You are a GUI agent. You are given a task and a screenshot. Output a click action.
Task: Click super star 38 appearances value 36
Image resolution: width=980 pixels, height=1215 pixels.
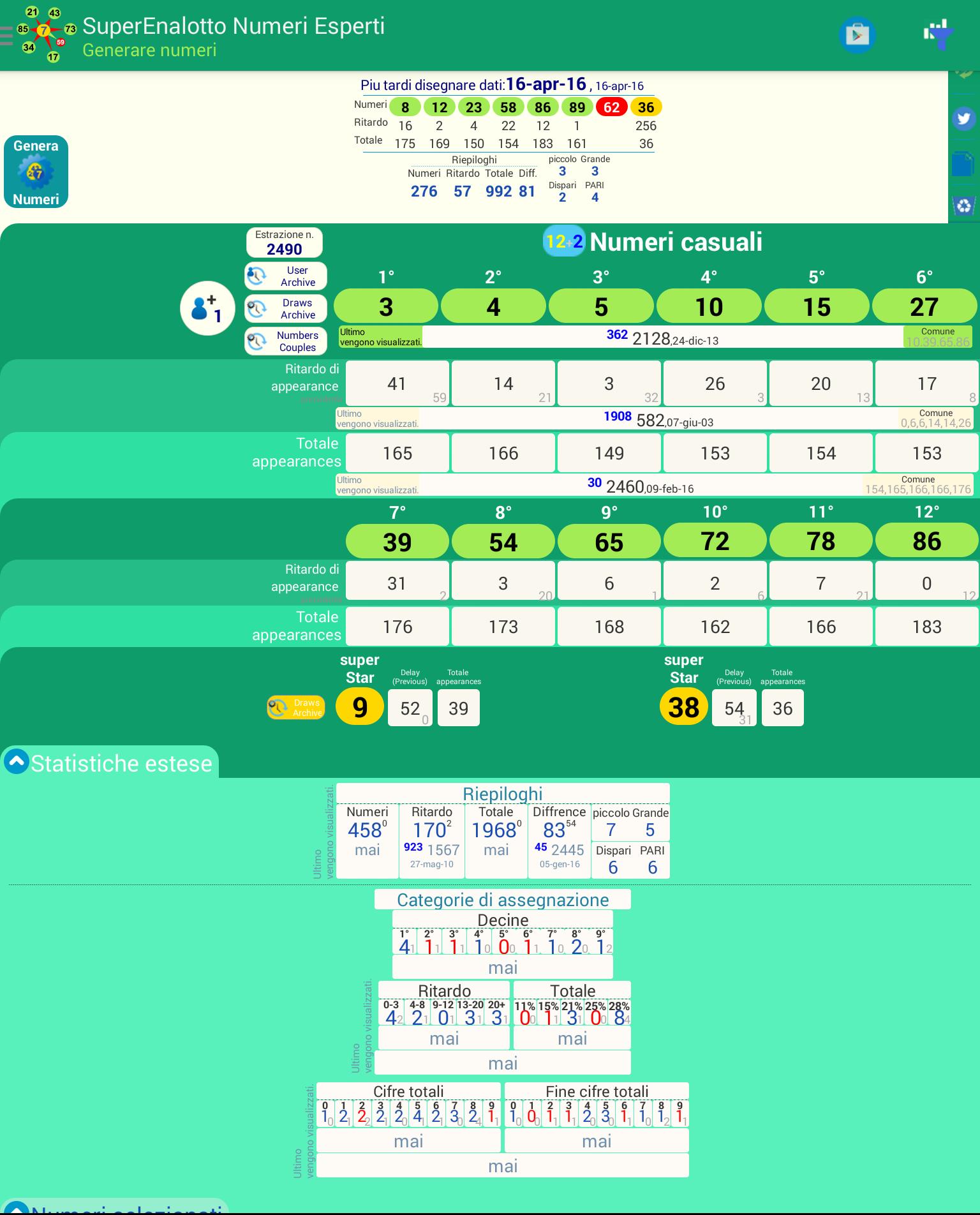[x=783, y=708]
